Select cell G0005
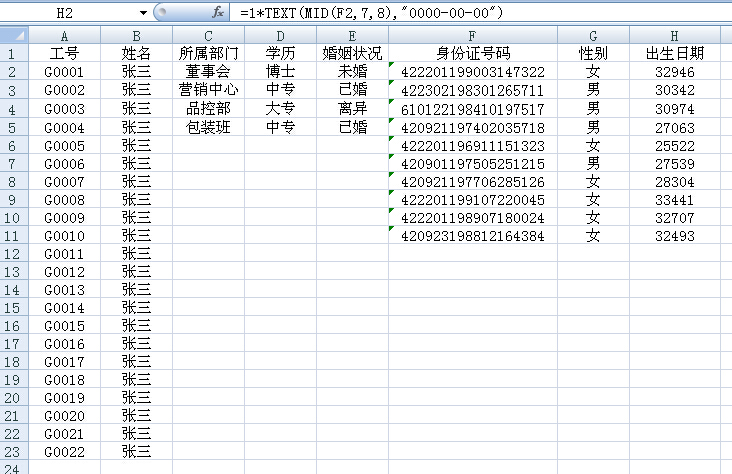Screen dimensions: 732x474 click(x=64, y=146)
